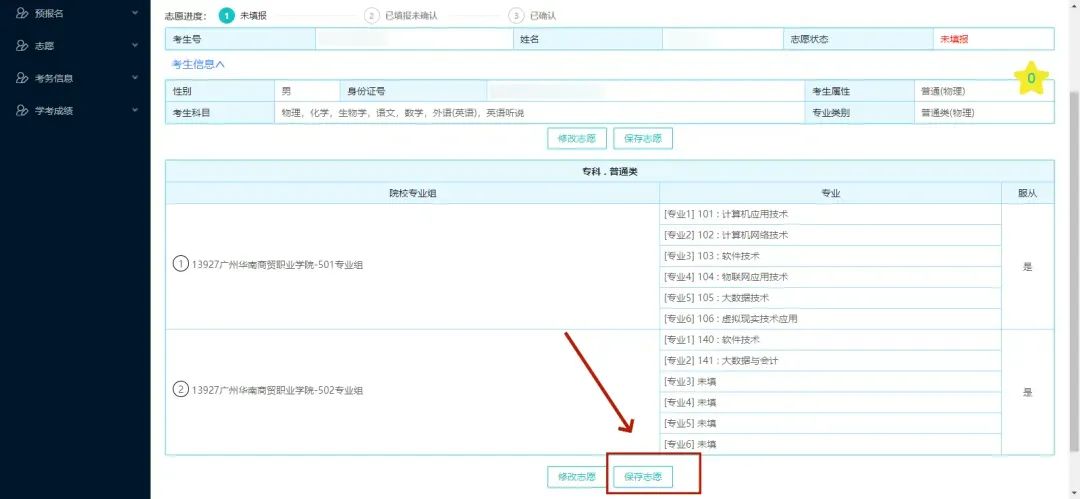Click the top 保存志愿 button
This screenshot has width=1080, height=499.
pyautogui.click(x=642, y=138)
